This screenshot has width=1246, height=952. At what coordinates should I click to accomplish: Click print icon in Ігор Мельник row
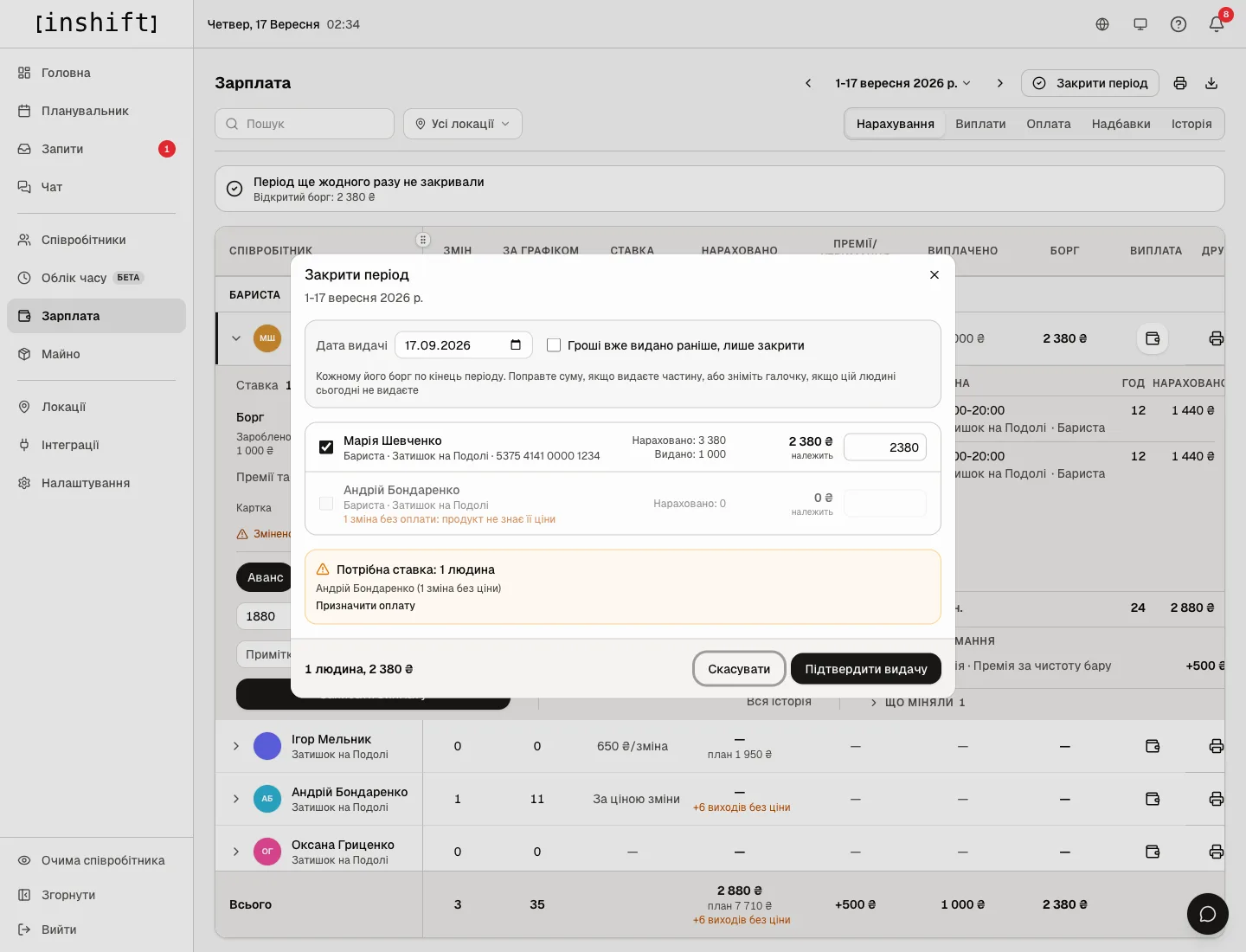[x=1217, y=746]
